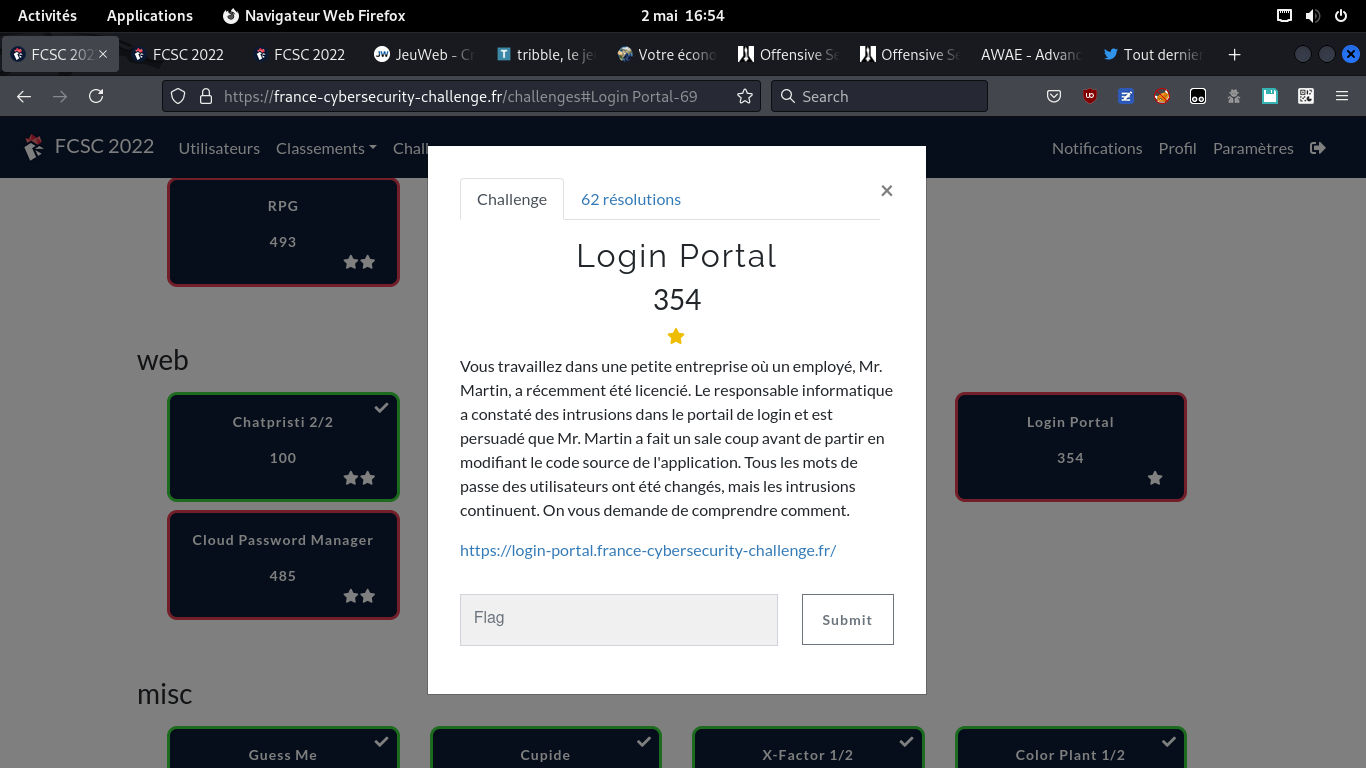The width and height of the screenshot is (1366, 768).
Task: Open a new browser tab
Action: pyautogui.click(x=1234, y=54)
